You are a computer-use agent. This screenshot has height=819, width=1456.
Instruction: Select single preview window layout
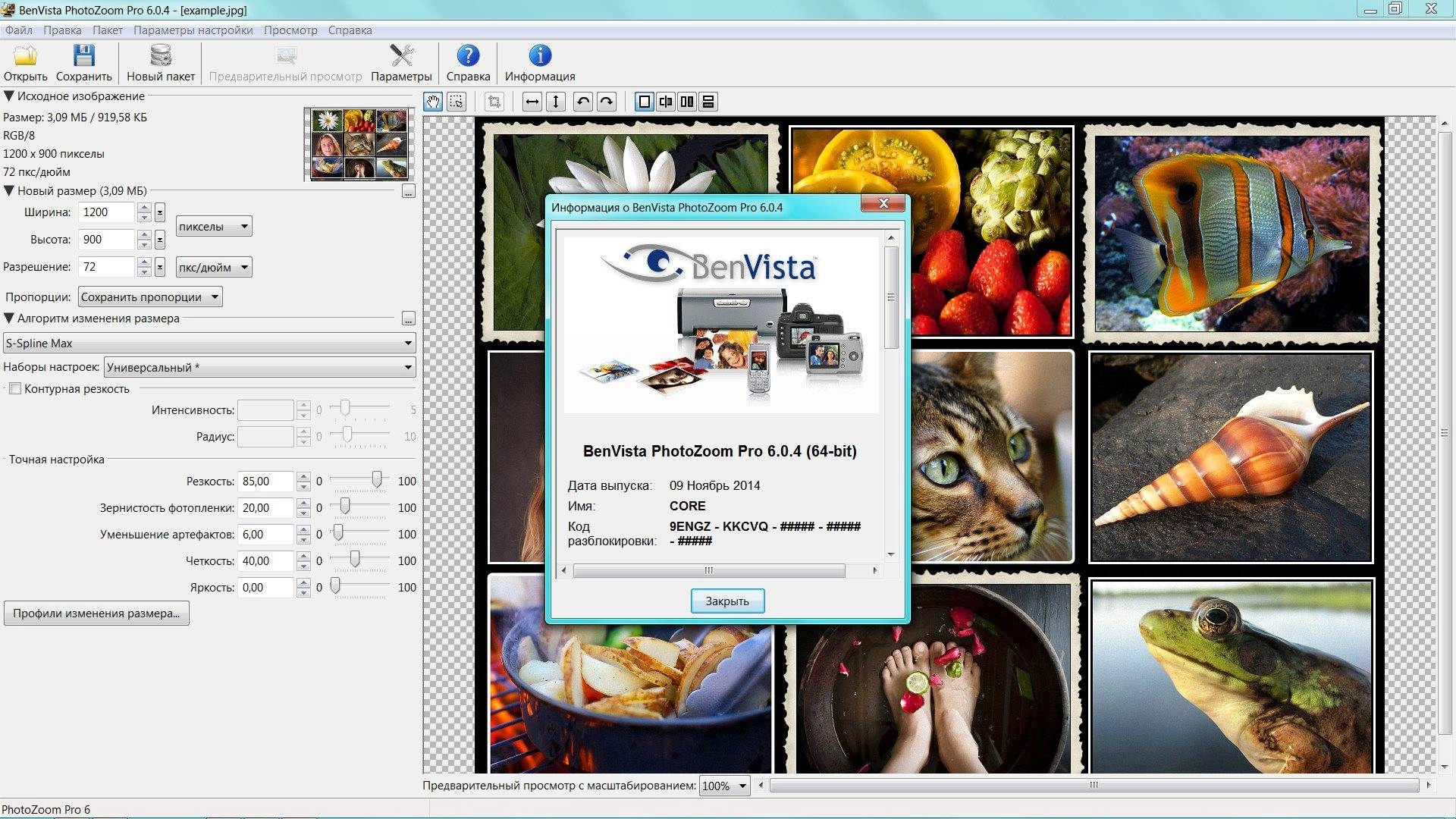(x=644, y=102)
